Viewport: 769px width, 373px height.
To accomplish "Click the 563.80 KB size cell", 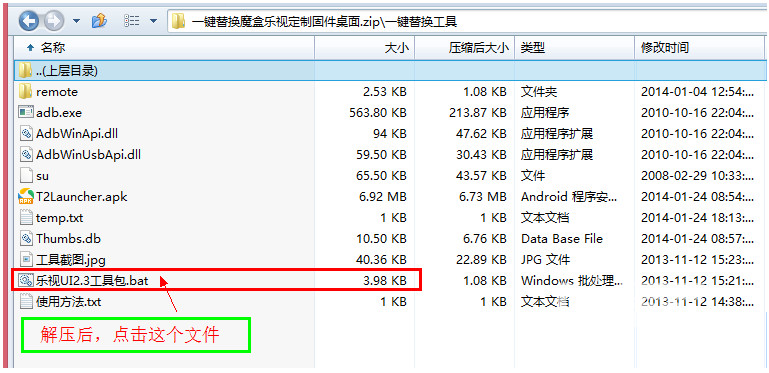I will point(378,113).
